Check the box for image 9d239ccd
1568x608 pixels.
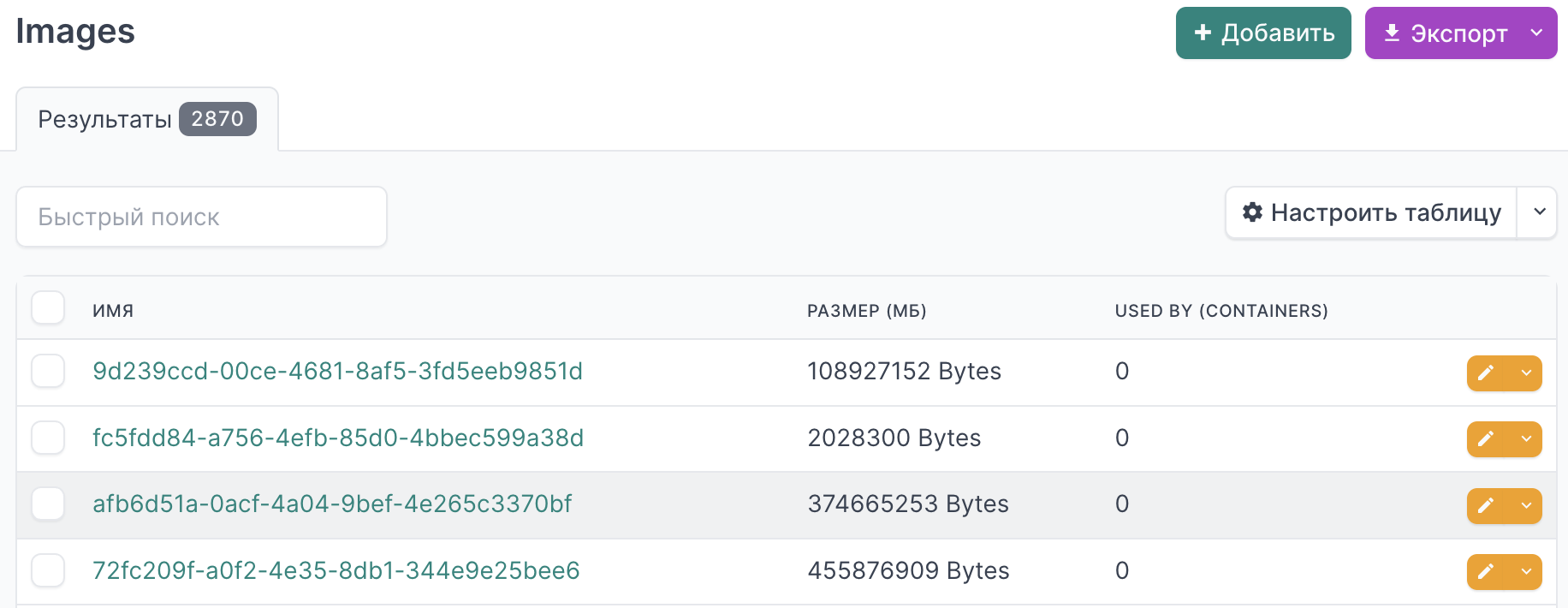[48, 371]
